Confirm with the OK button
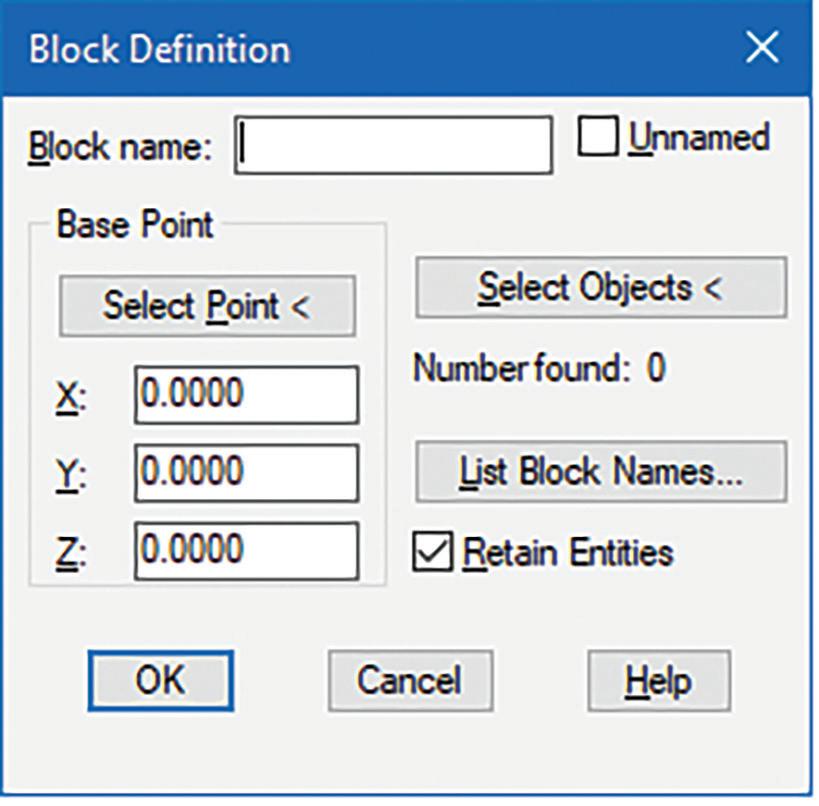 (160, 681)
